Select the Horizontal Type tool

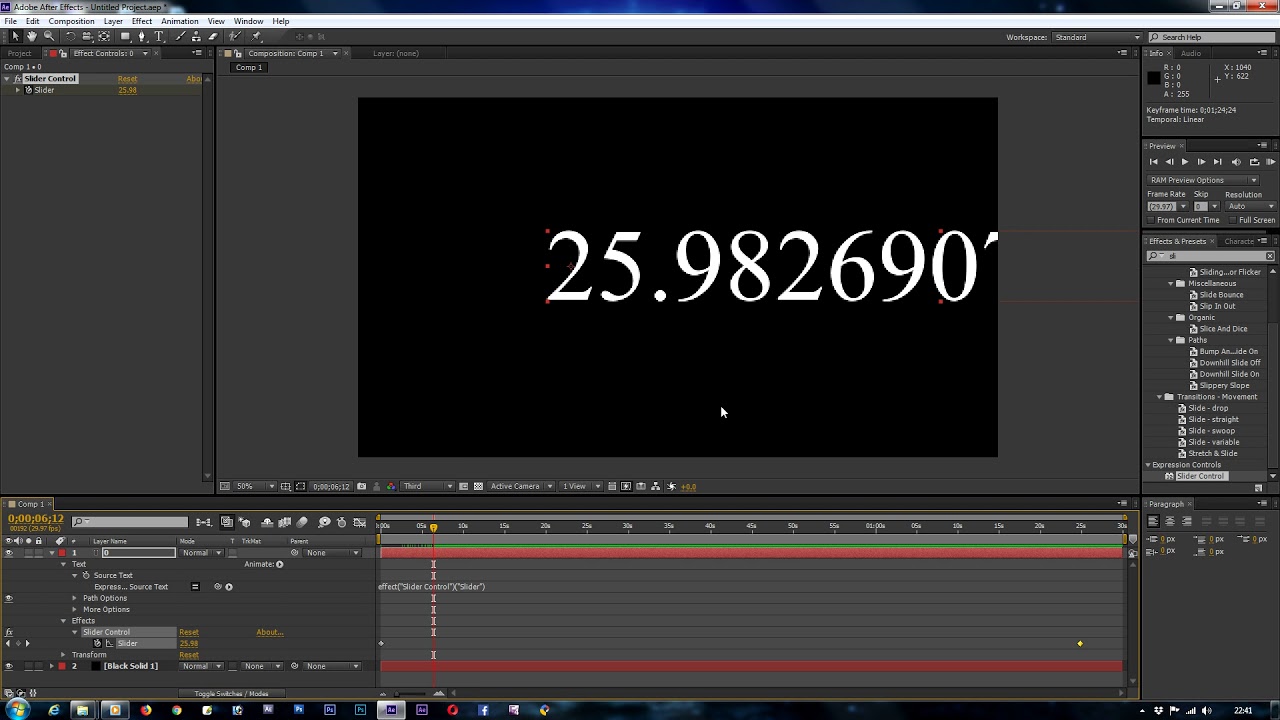click(159, 36)
